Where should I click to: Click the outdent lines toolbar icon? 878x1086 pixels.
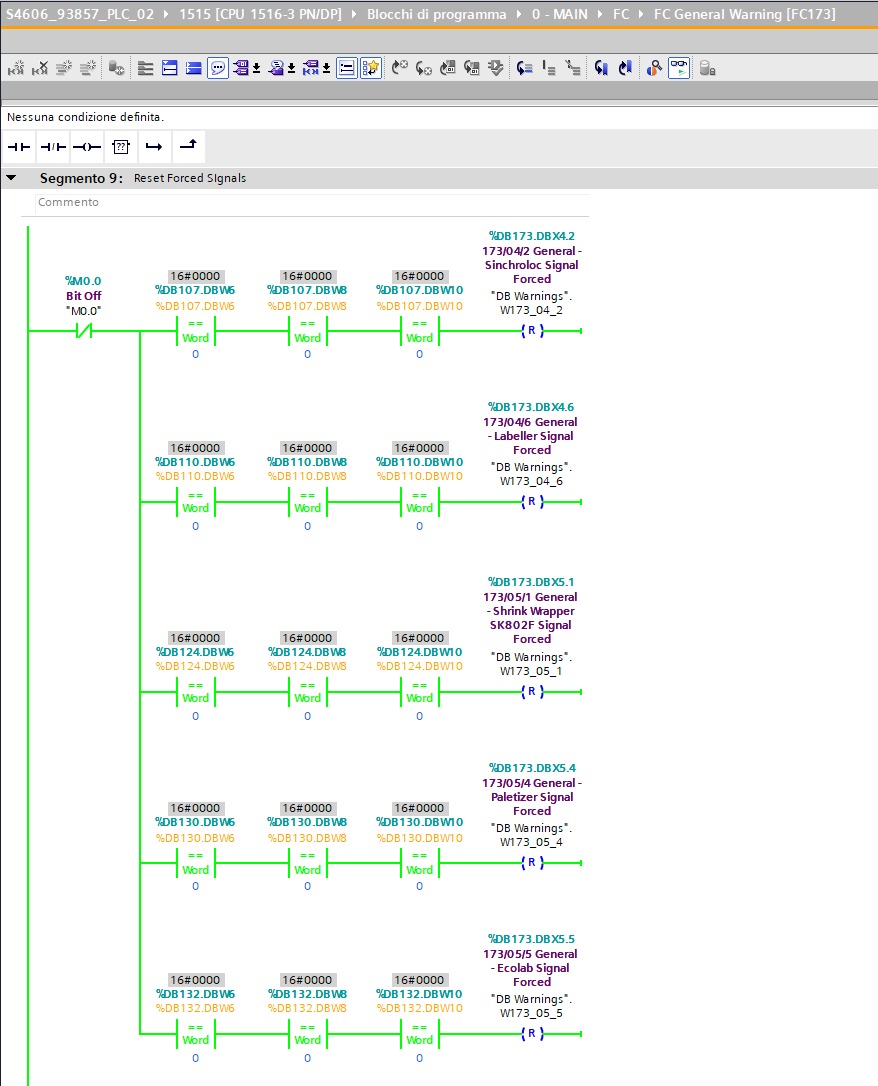[573, 68]
